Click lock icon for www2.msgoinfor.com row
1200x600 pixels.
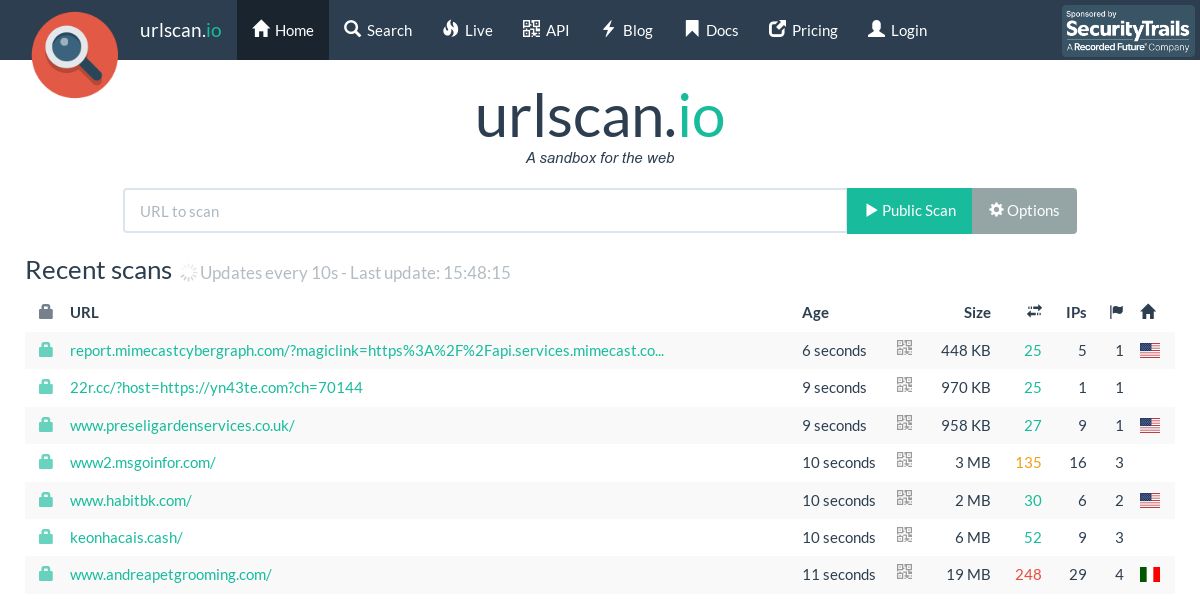pyautogui.click(x=45, y=462)
